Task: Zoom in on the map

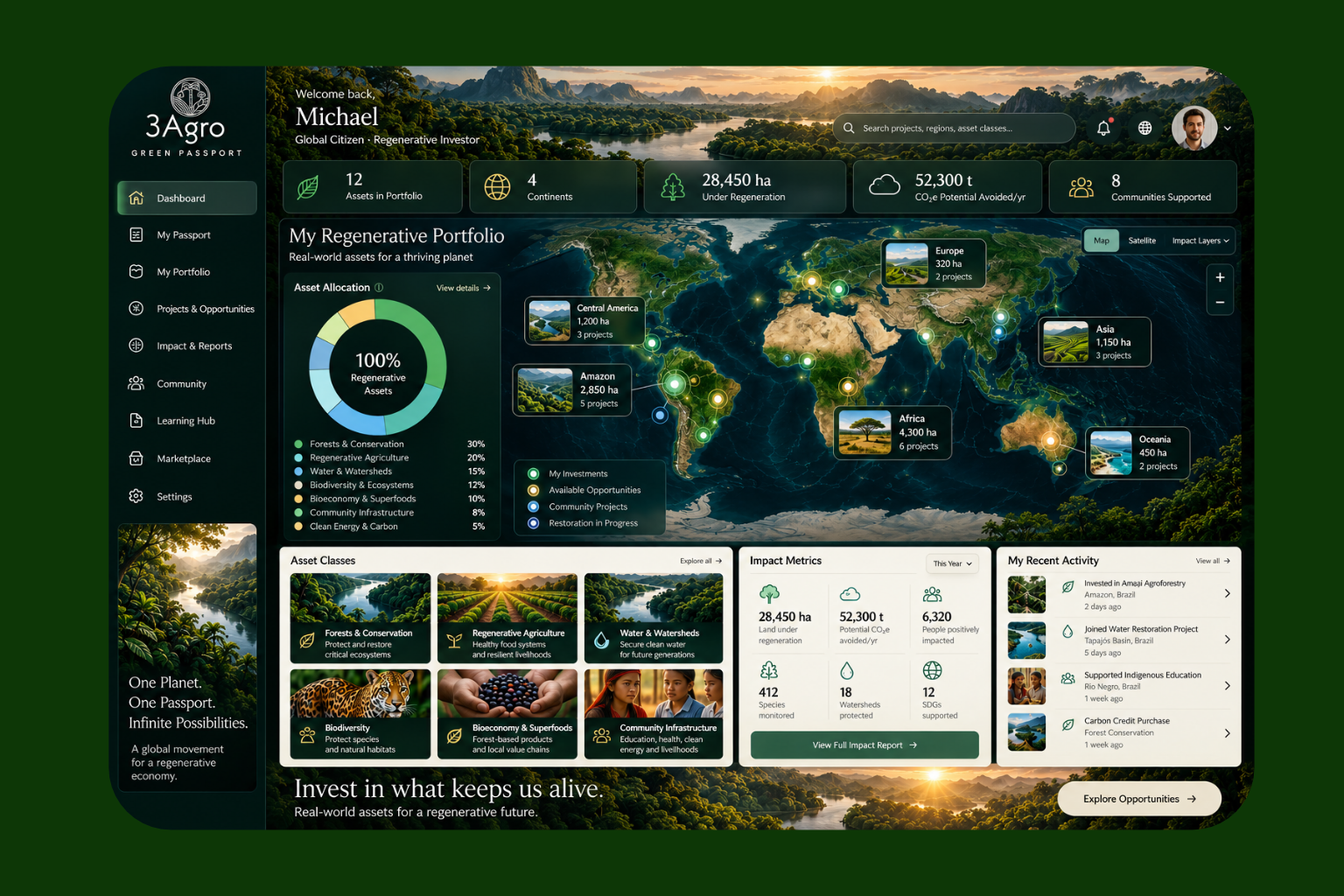Action: (1220, 277)
